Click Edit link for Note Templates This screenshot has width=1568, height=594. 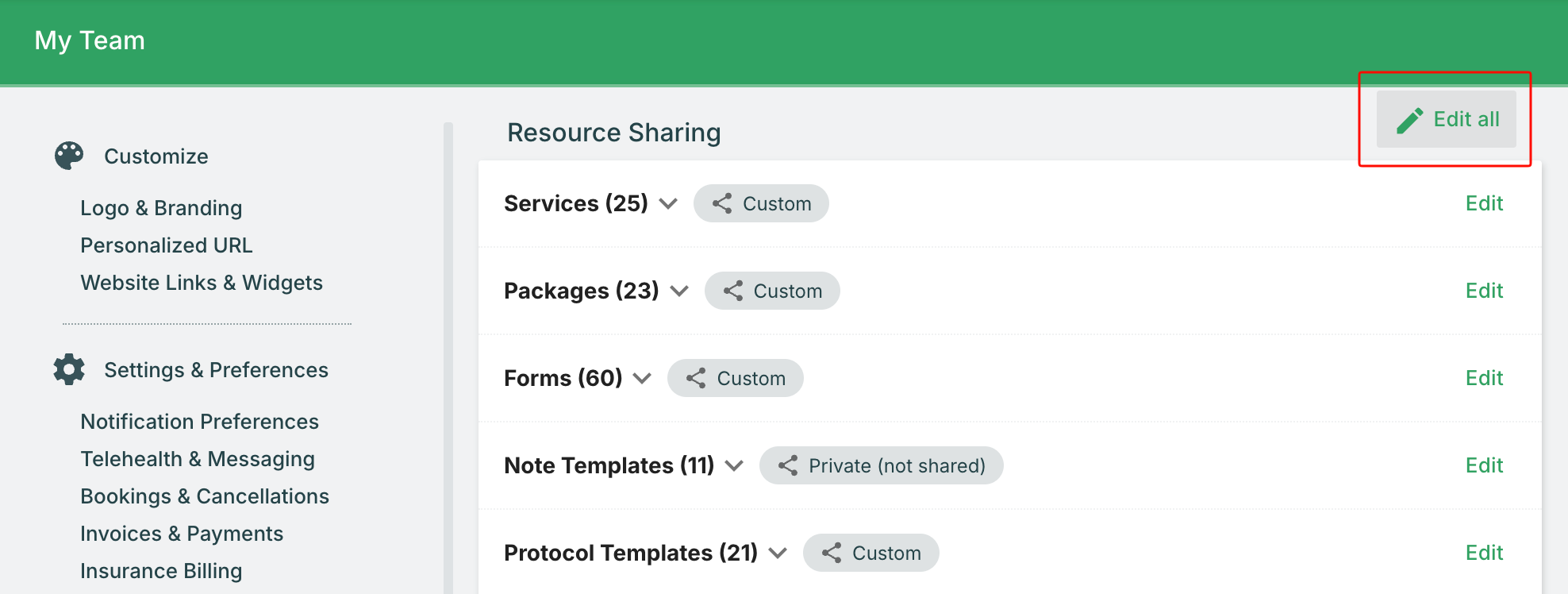[x=1484, y=465]
